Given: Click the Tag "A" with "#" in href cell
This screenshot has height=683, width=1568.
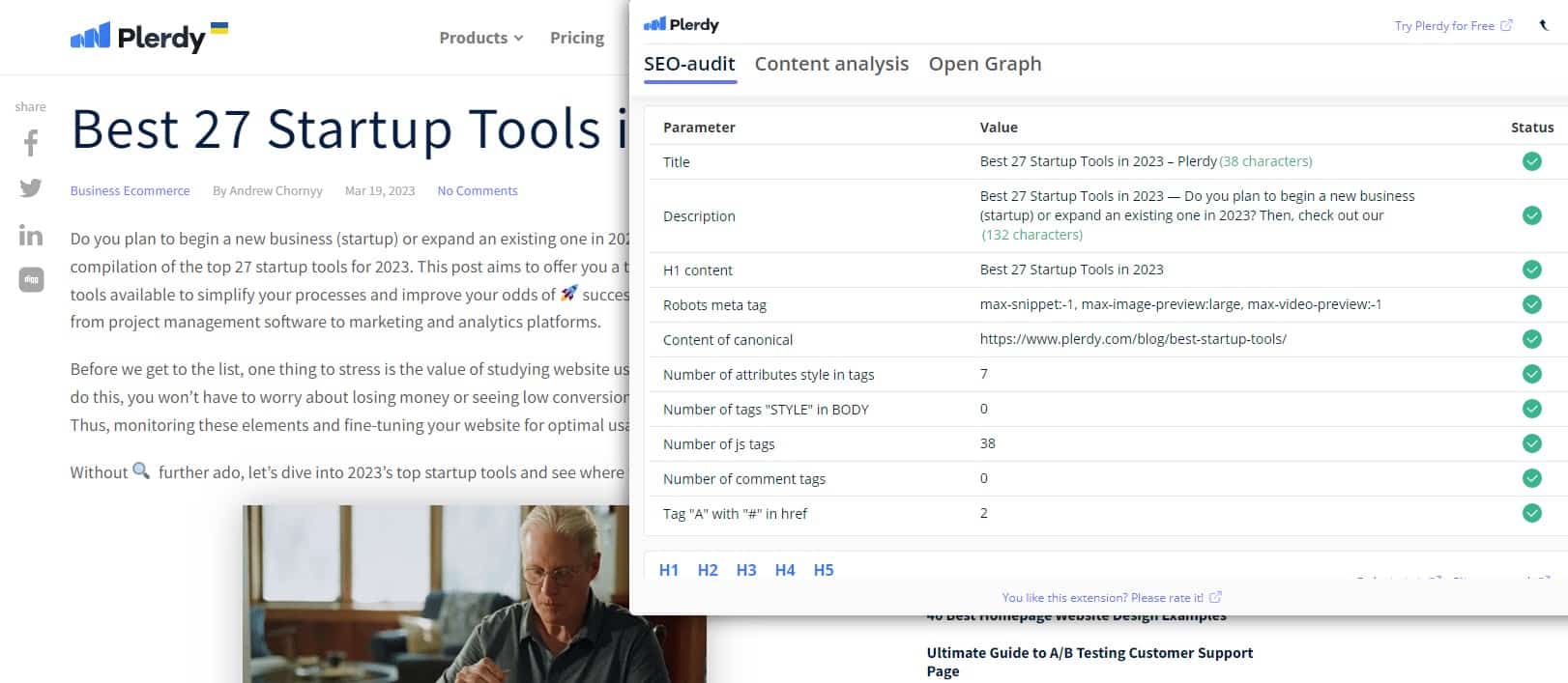Looking at the screenshot, I should (x=735, y=514).
